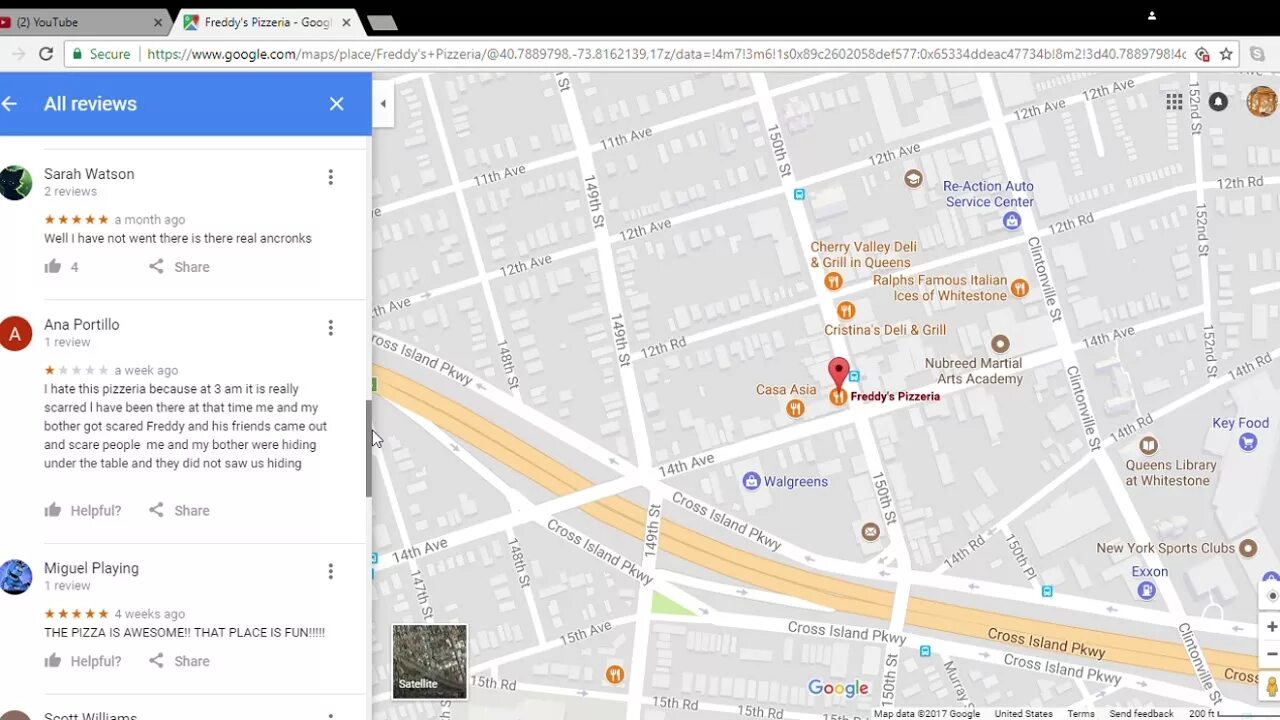Switch to Satellite view thumbnail
The height and width of the screenshot is (720, 1280).
point(429,661)
